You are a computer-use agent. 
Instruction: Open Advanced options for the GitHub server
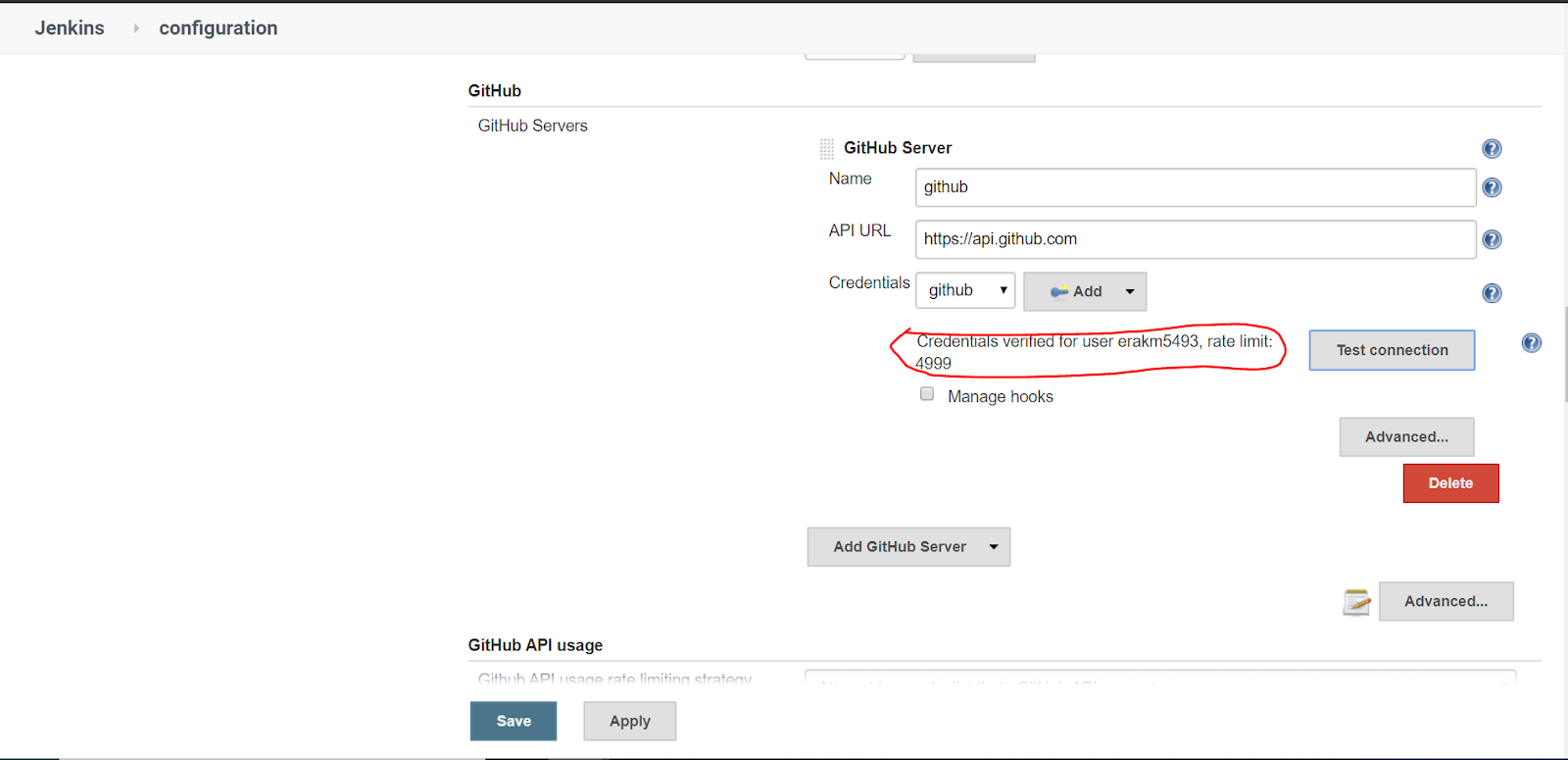click(x=1406, y=437)
